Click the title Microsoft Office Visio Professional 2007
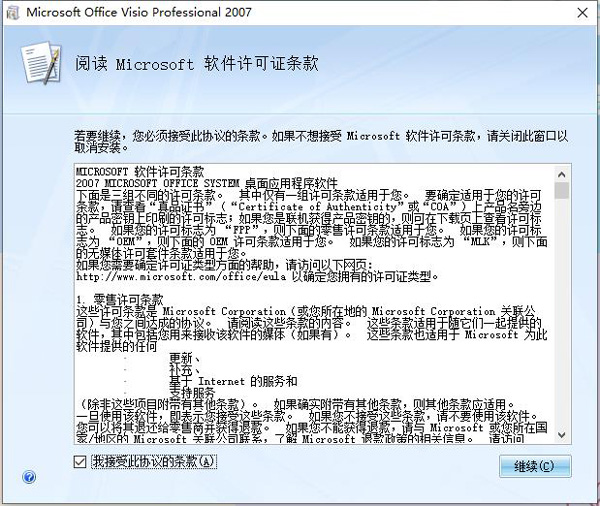The height and width of the screenshot is (506, 600). (x=139, y=12)
